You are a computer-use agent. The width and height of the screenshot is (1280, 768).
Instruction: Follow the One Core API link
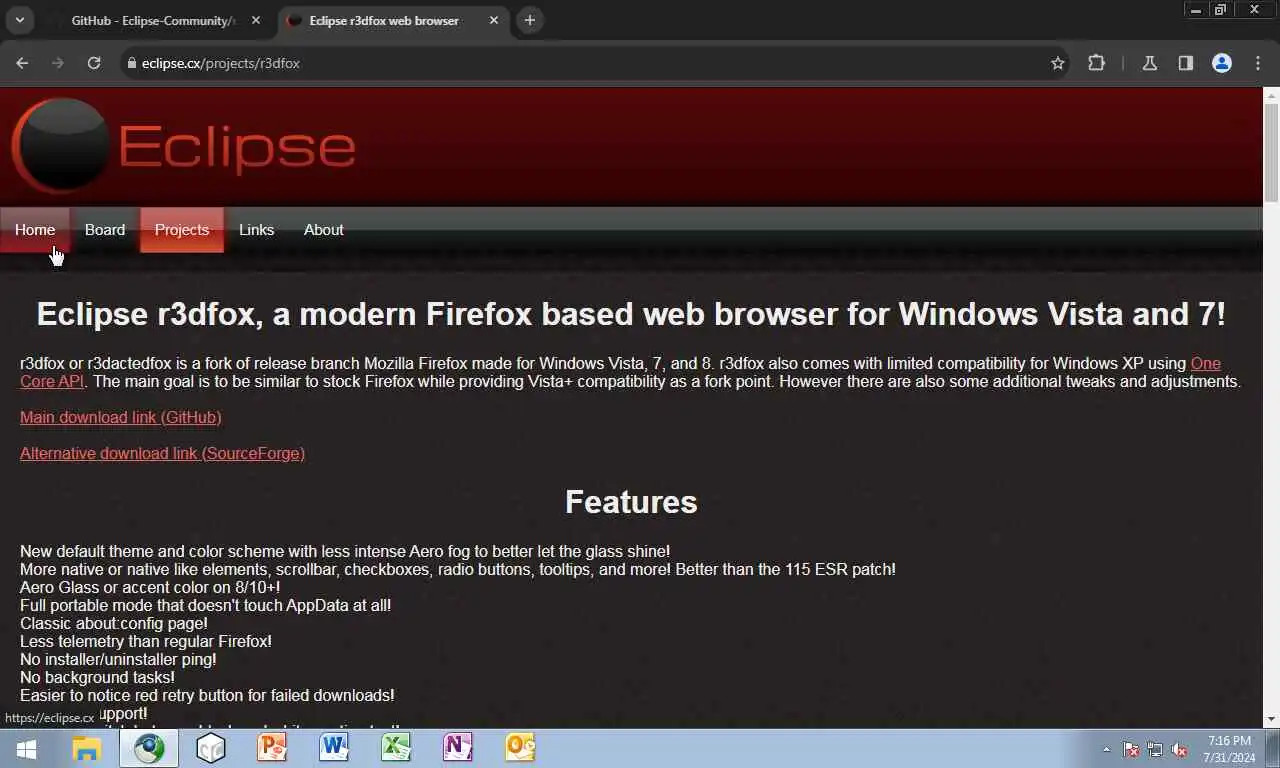(x=1205, y=363)
